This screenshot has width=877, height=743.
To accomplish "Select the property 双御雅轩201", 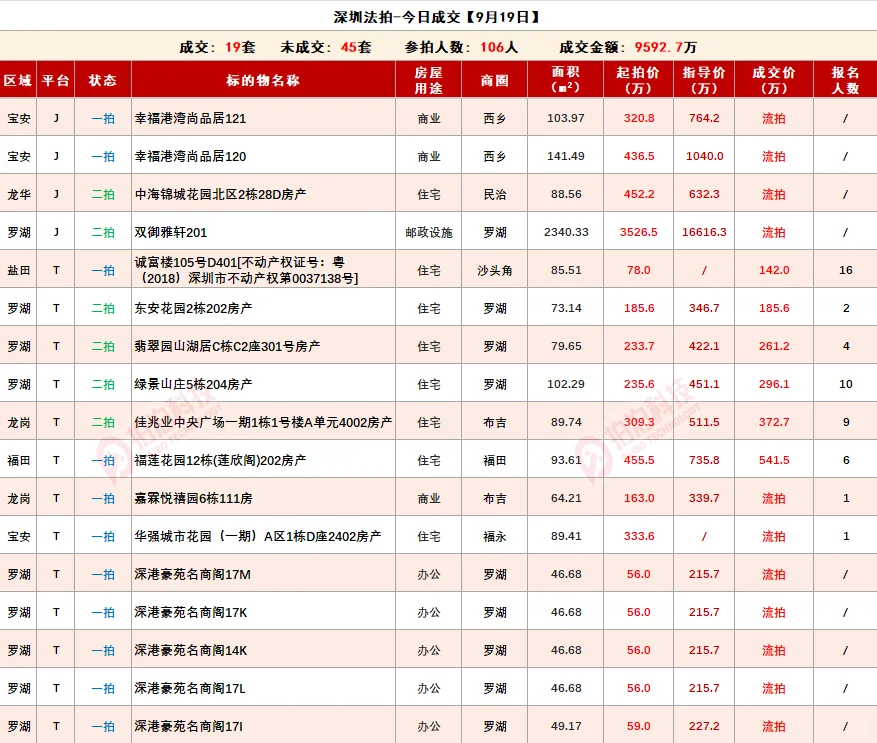I will pos(171,232).
